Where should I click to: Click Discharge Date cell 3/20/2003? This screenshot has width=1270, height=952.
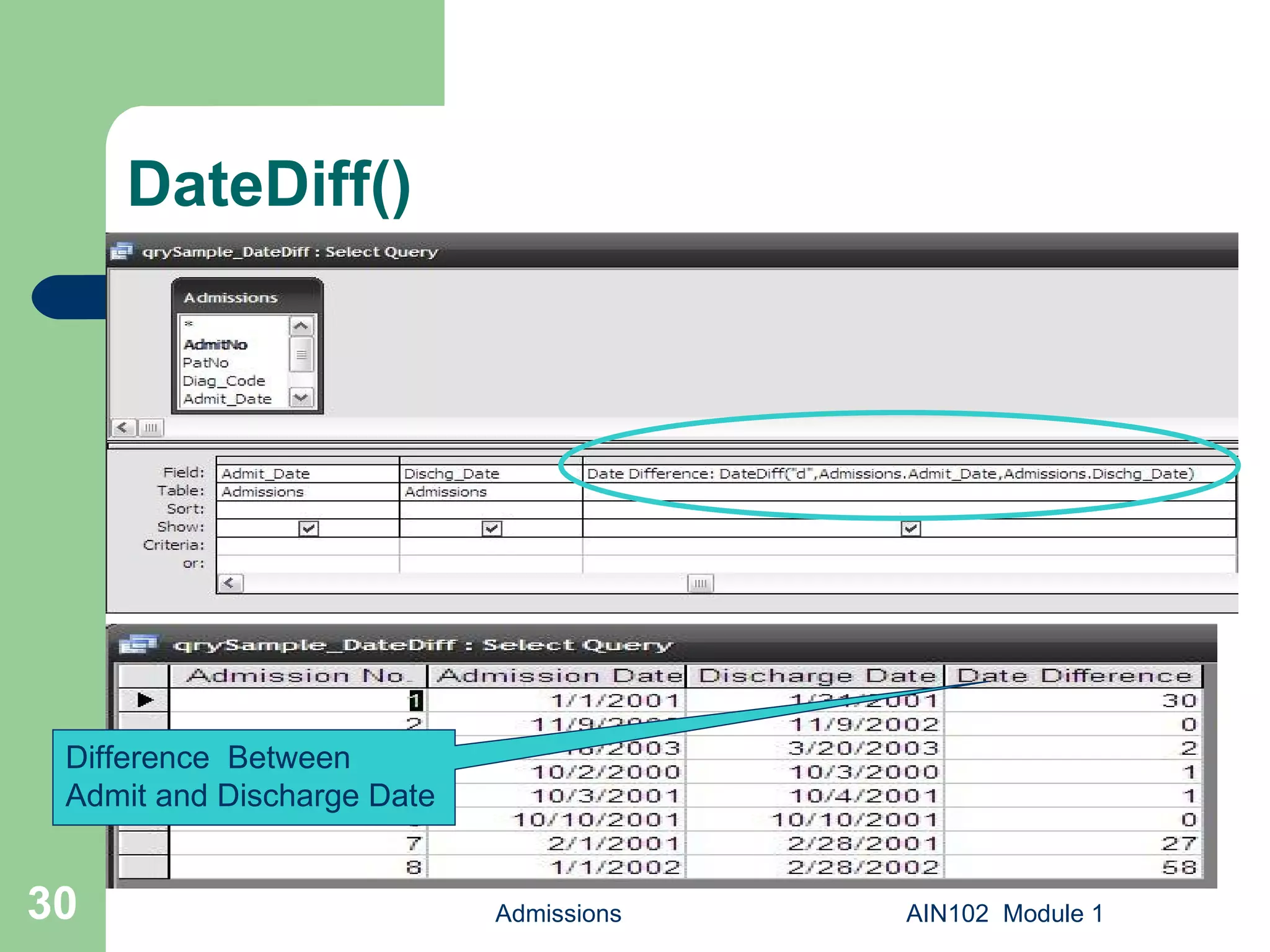pyautogui.click(x=815, y=748)
